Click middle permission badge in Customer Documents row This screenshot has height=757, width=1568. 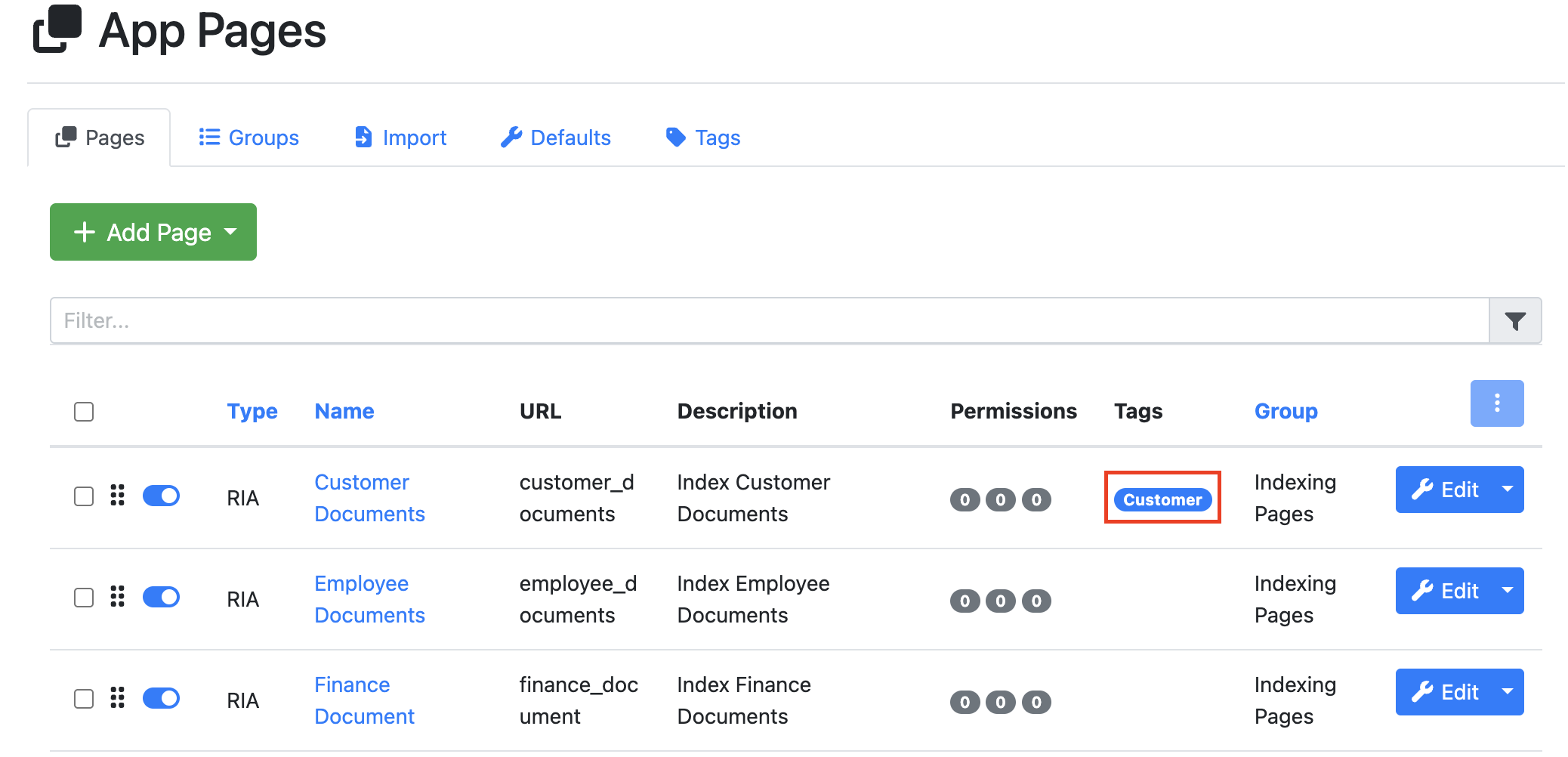tap(1000, 499)
